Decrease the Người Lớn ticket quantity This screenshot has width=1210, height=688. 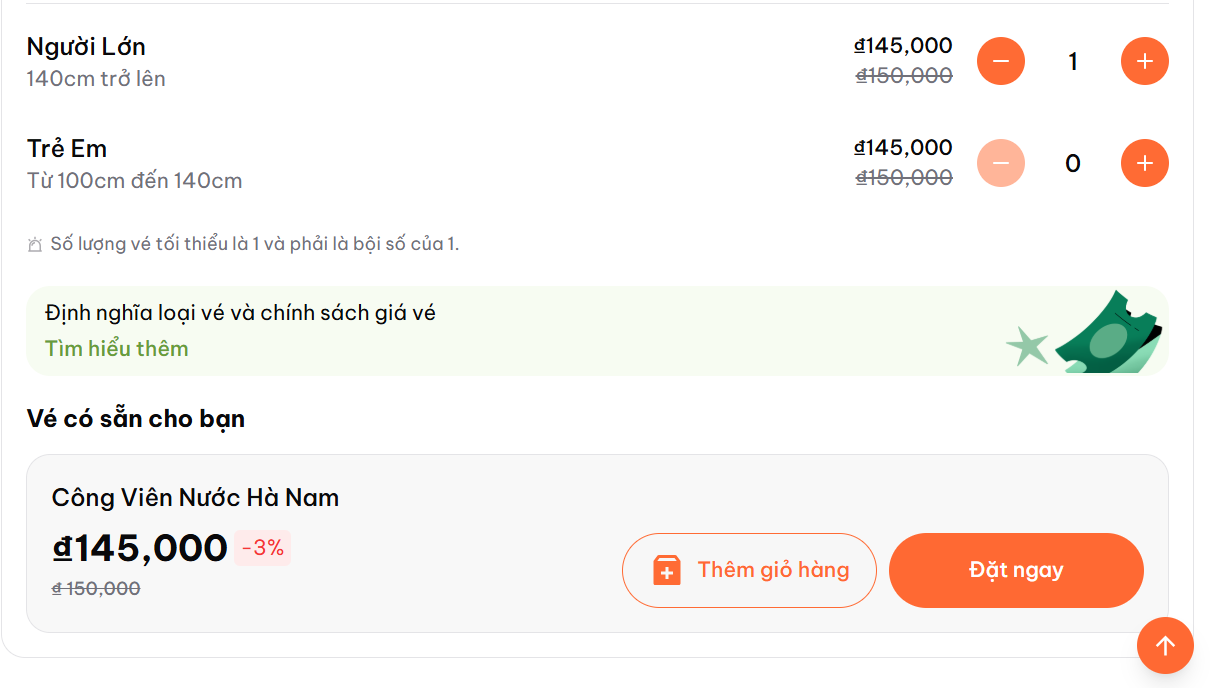pyautogui.click(x=1000, y=61)
